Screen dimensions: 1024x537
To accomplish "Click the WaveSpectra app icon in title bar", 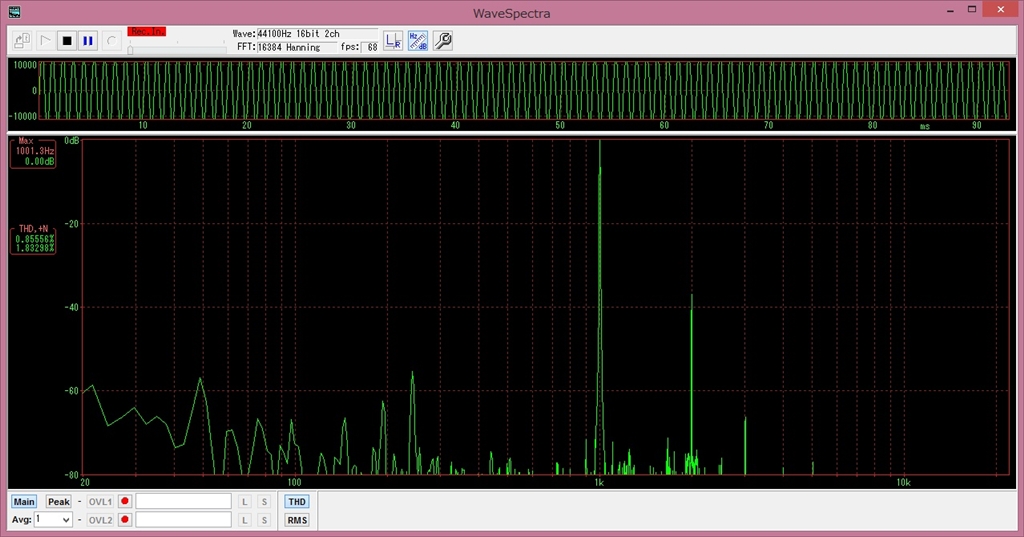I will 14,12.
